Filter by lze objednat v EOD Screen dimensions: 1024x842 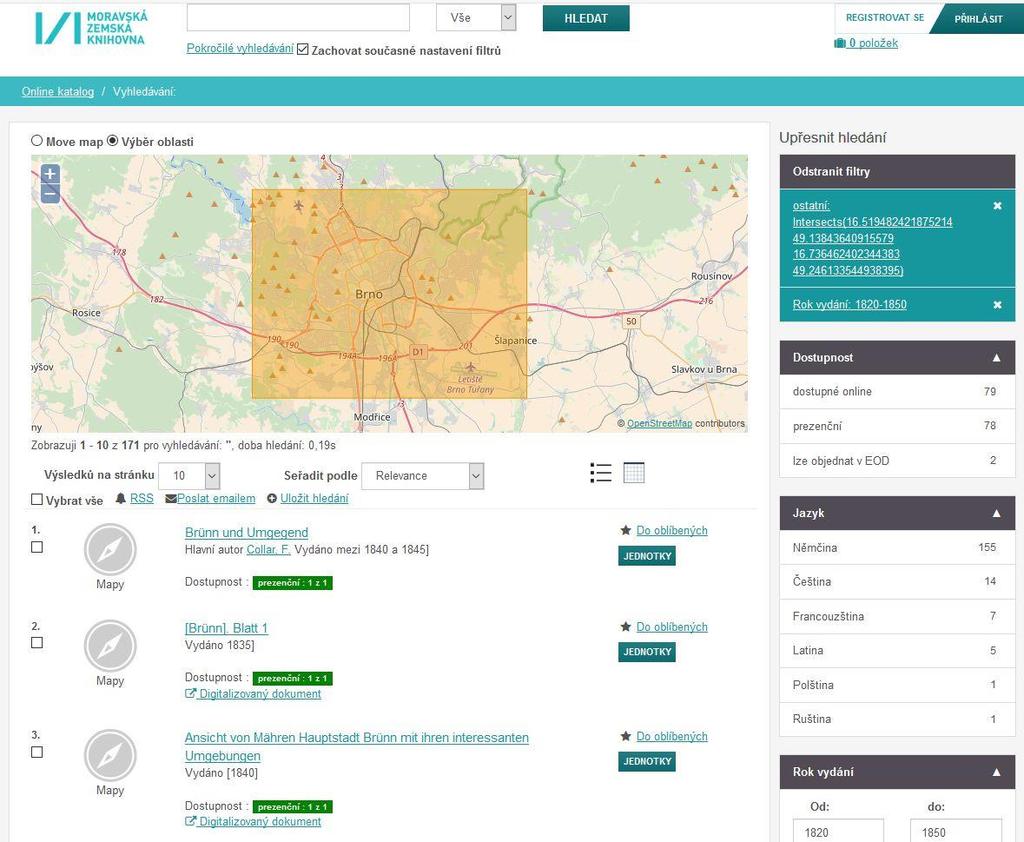(897, 461)
